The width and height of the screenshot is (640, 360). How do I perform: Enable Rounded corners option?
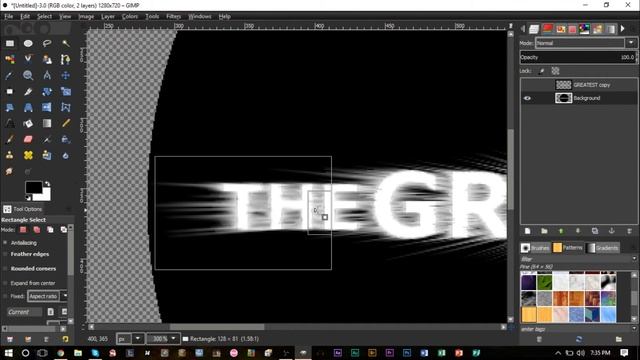pos(5,269)
